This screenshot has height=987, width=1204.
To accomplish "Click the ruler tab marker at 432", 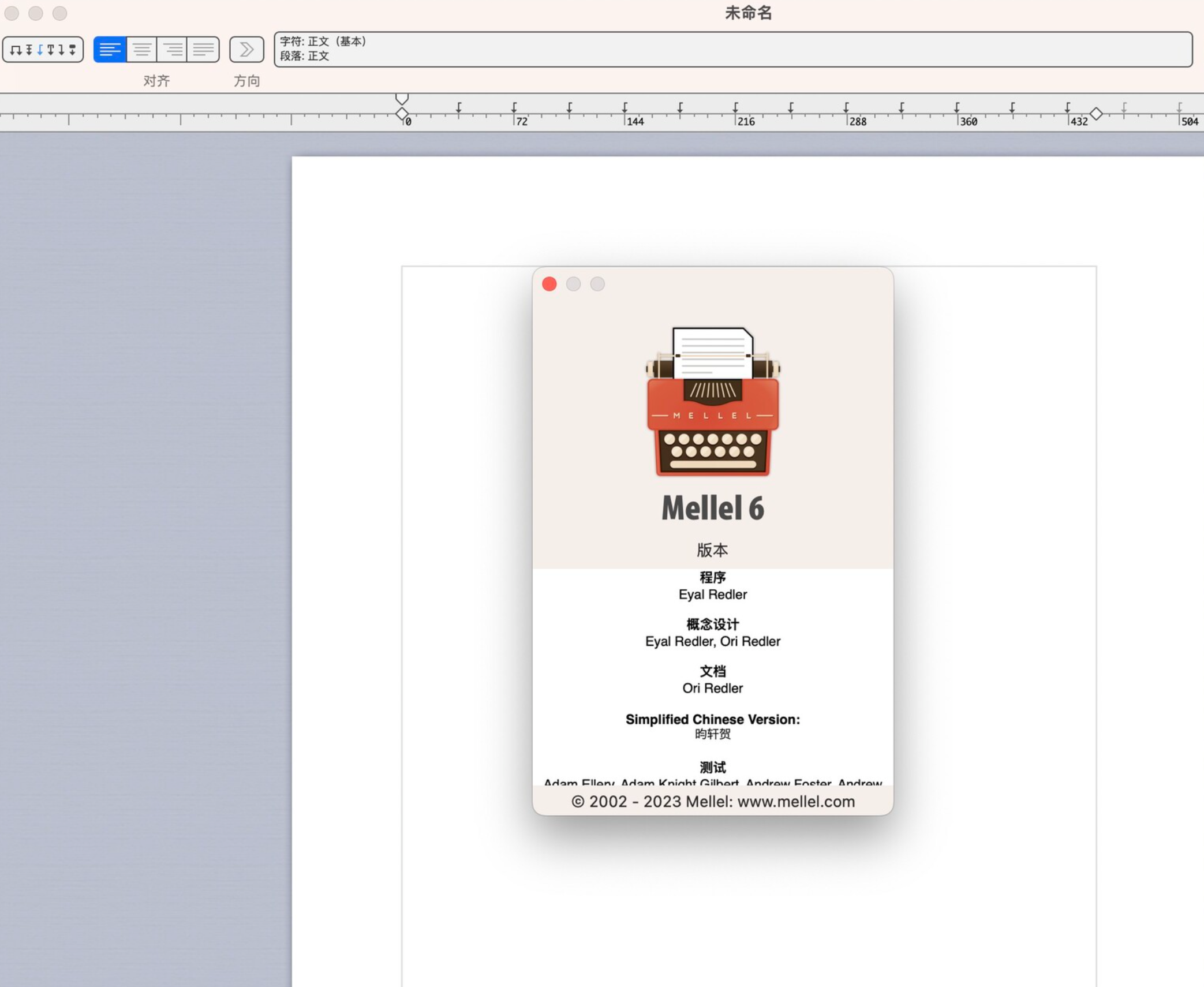I will (1068, 107).
